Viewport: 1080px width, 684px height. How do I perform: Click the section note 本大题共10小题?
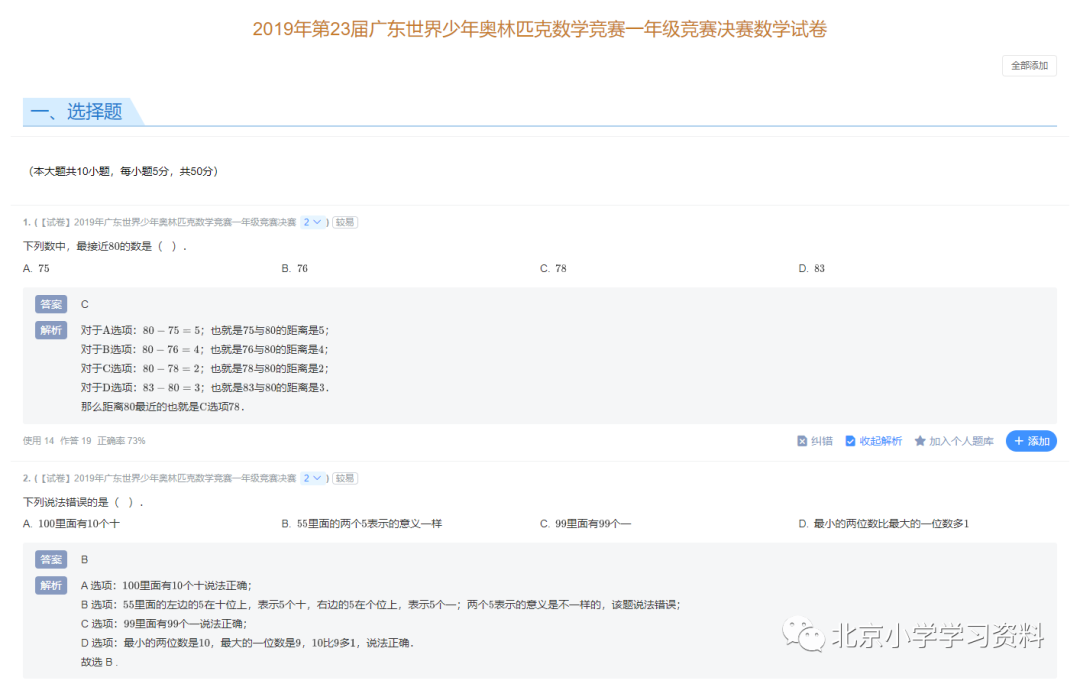(123, 172)
